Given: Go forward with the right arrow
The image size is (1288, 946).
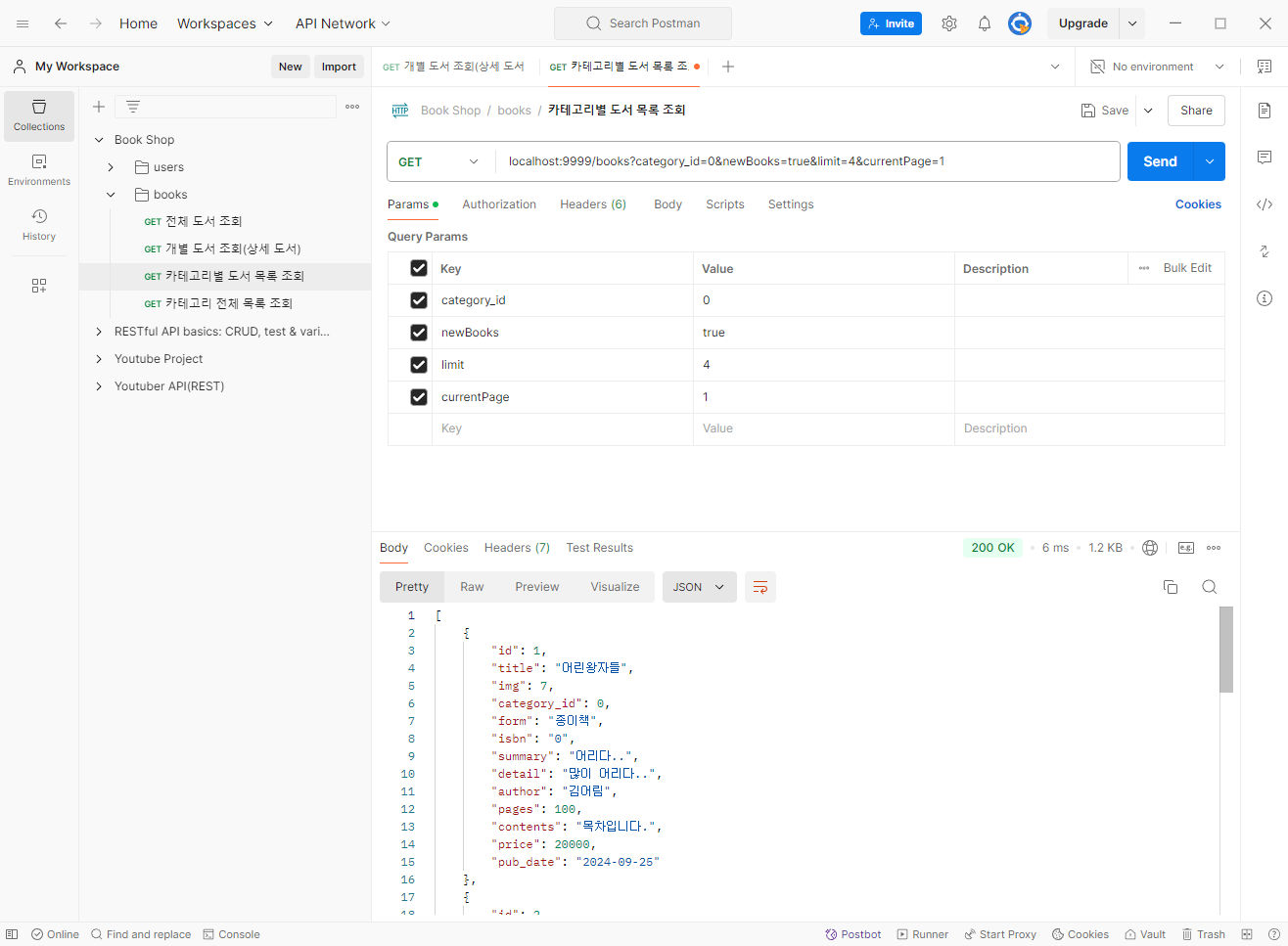Looking at the screenshot, I should click(x=96, y=23).
